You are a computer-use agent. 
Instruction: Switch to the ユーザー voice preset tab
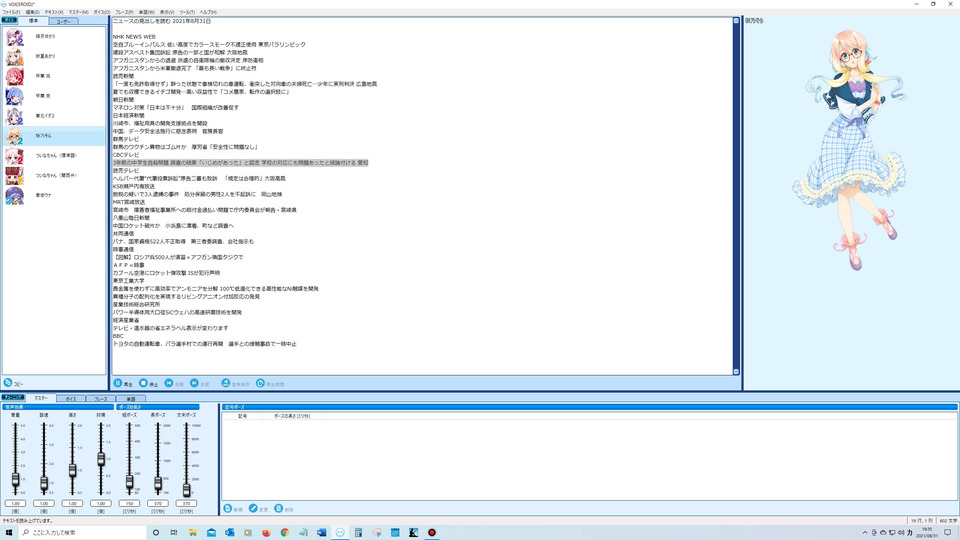click(63, 21)
